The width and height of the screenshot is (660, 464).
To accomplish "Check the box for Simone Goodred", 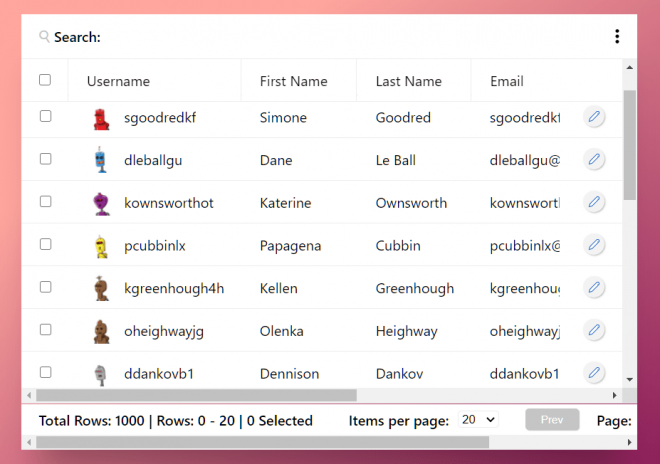I will point(45,116).
